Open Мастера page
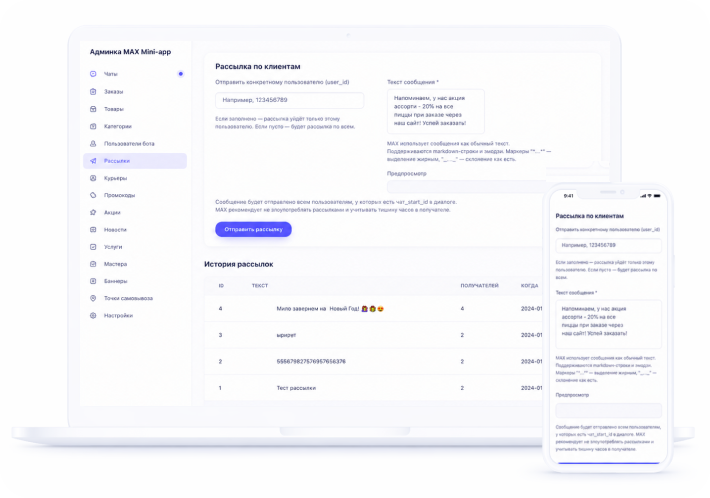 [x=135, y=264]
